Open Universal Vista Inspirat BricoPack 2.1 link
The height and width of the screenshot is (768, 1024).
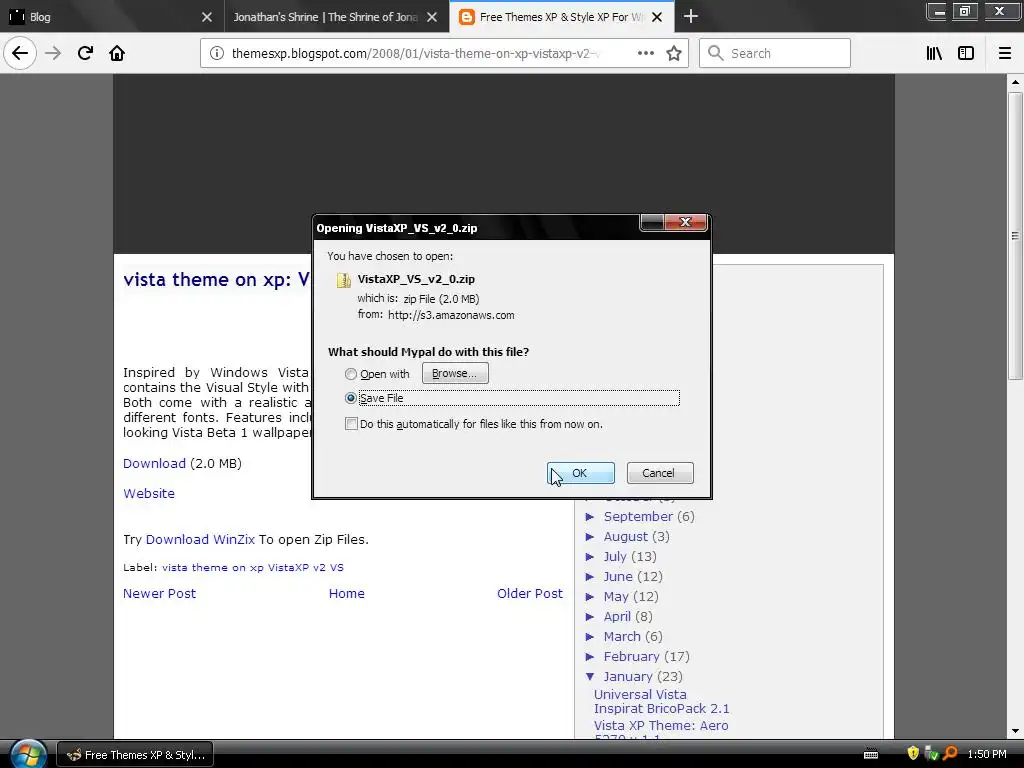662,701
